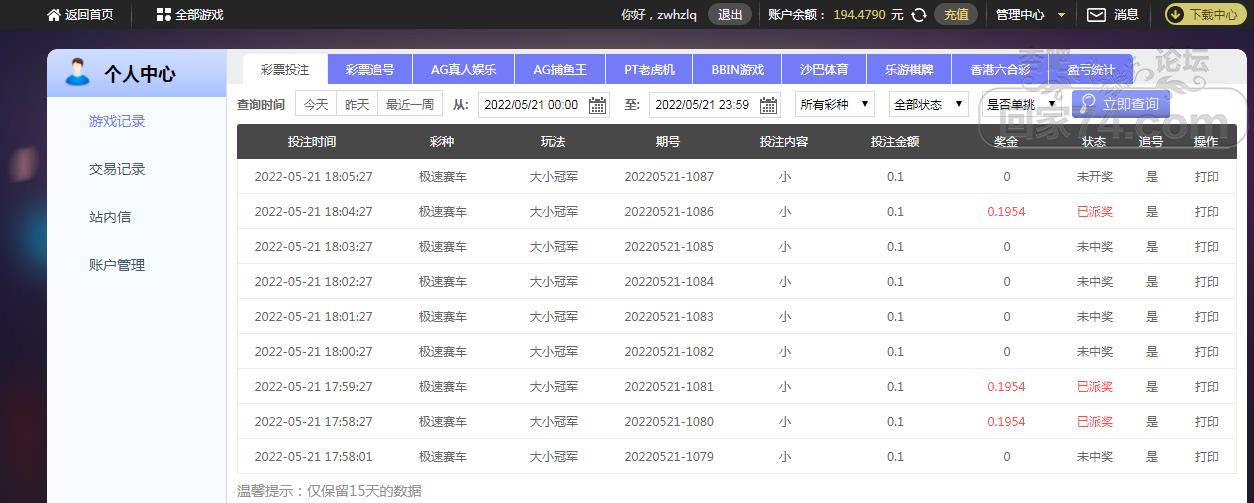Open the 管理中心 dropdown menu
This screenshot has width=1254, height=503.
coord(1031,15)
